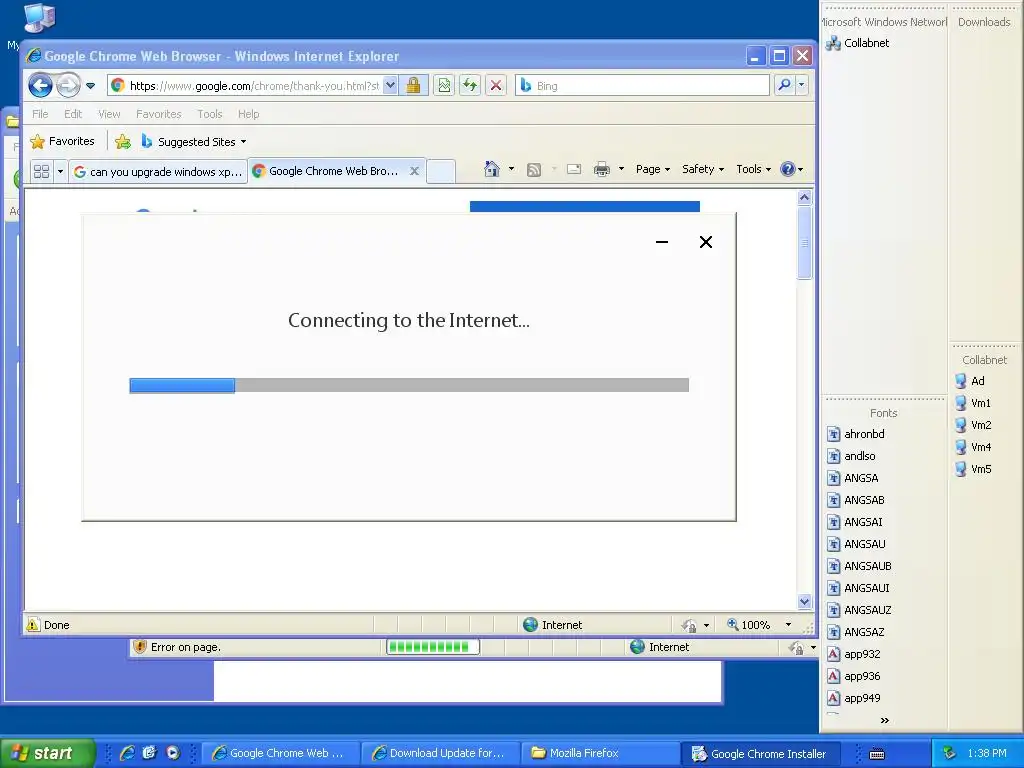
Task: Go back using the IE Back arrow
Action: [x=40, y=85]
